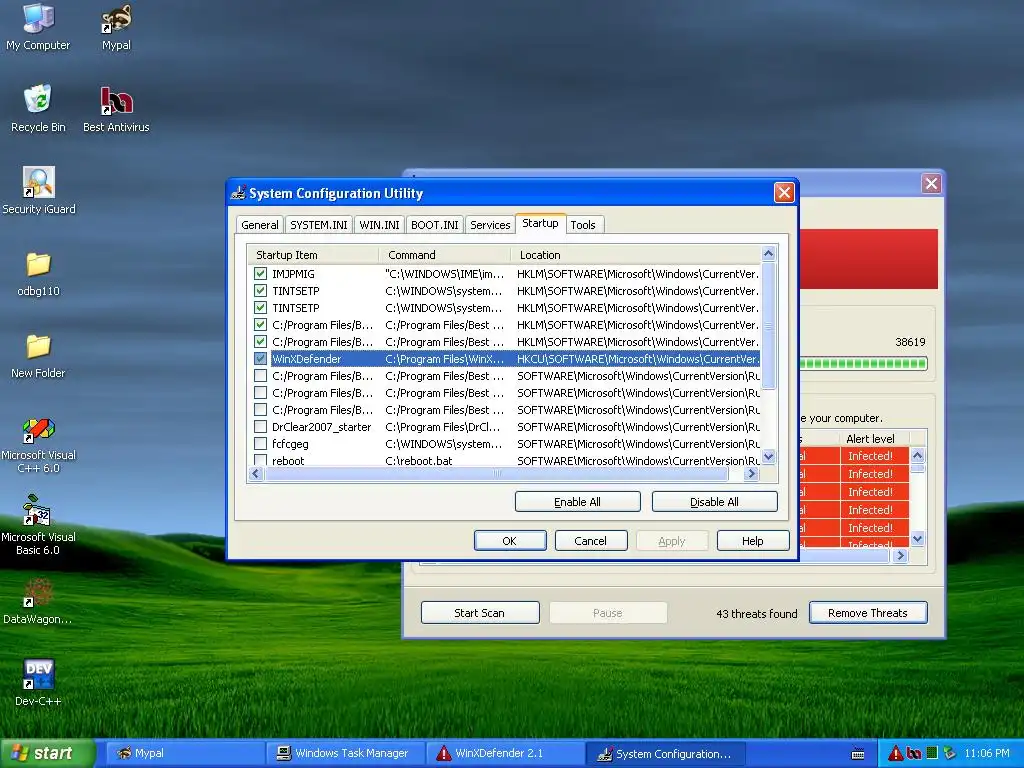Uncheck the WinXDefender startup item checkbox
This screenshot has height=768, width=1024.
(x=261, y=359)
